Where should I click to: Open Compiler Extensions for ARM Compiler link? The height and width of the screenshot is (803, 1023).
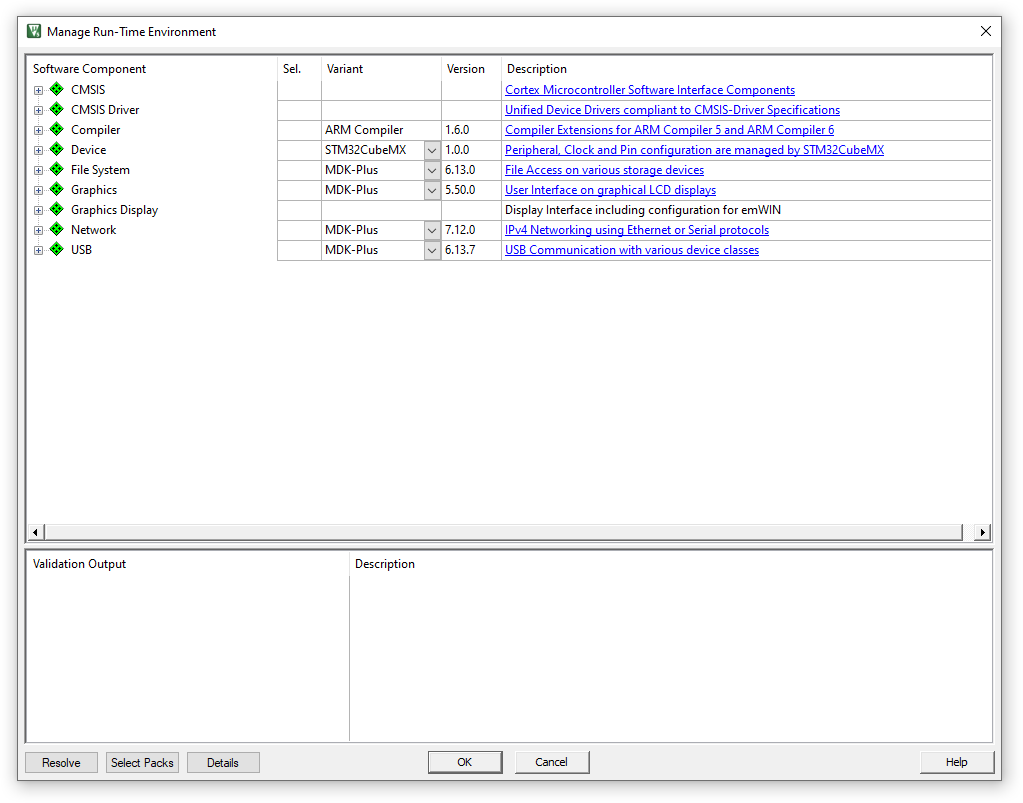point(669,130)
